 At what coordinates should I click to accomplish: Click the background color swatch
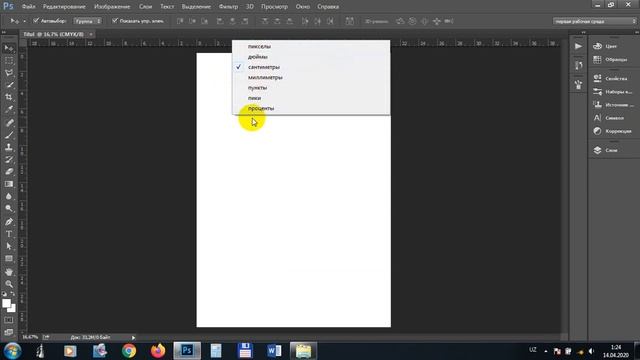(13, 309)
